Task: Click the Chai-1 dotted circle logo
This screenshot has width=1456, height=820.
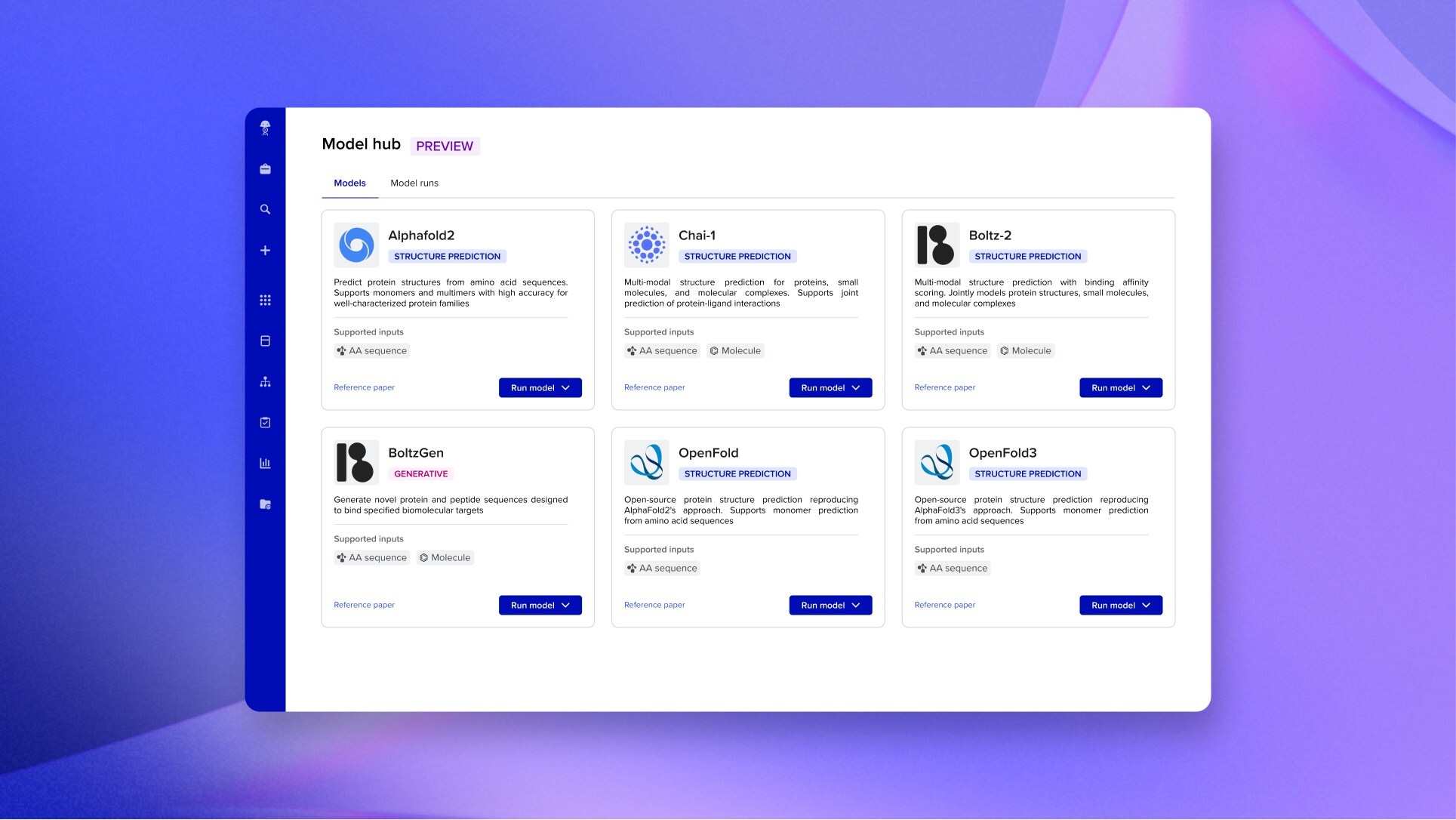Action: click(x=647, y=245)
